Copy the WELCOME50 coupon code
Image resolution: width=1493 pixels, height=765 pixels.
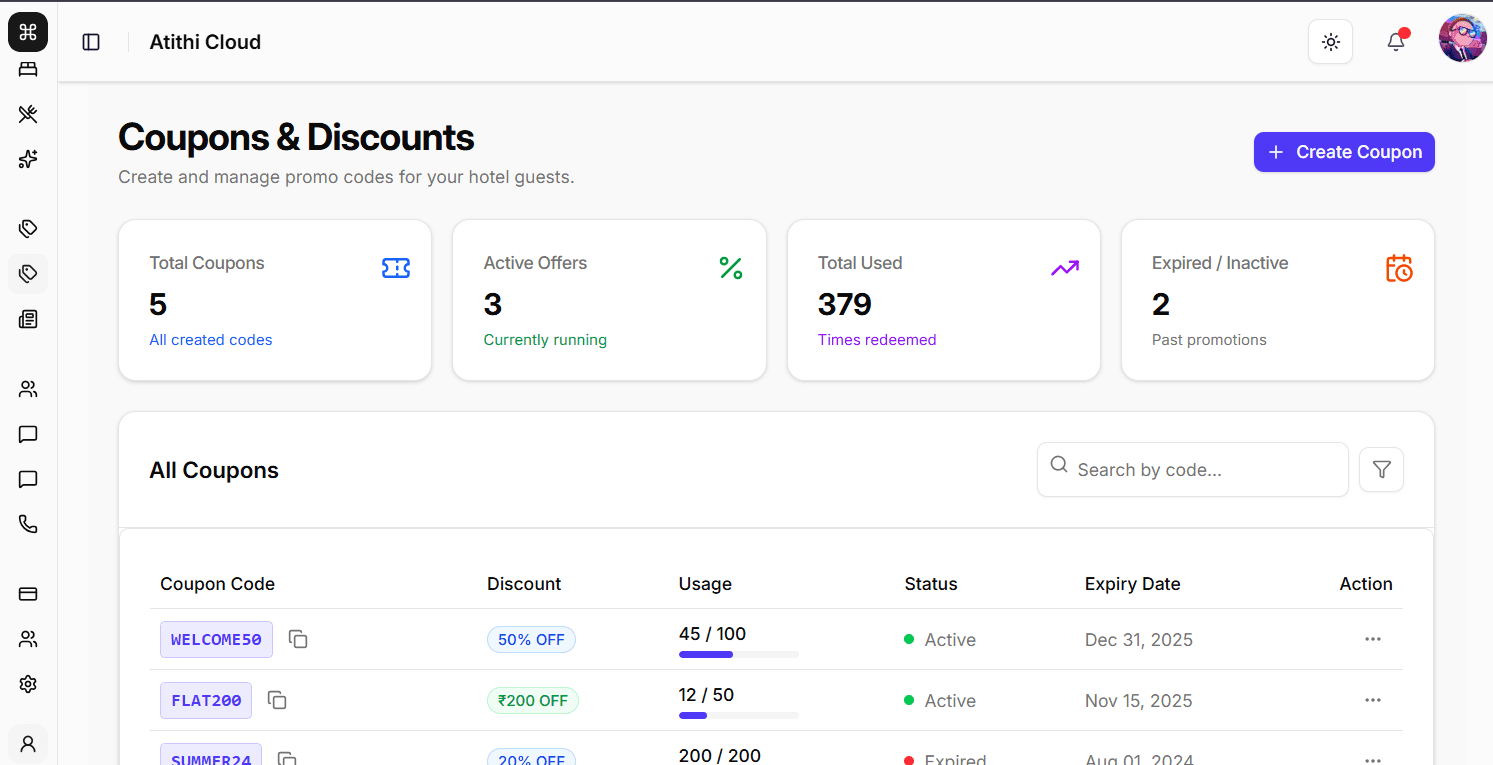pos(298,639)
